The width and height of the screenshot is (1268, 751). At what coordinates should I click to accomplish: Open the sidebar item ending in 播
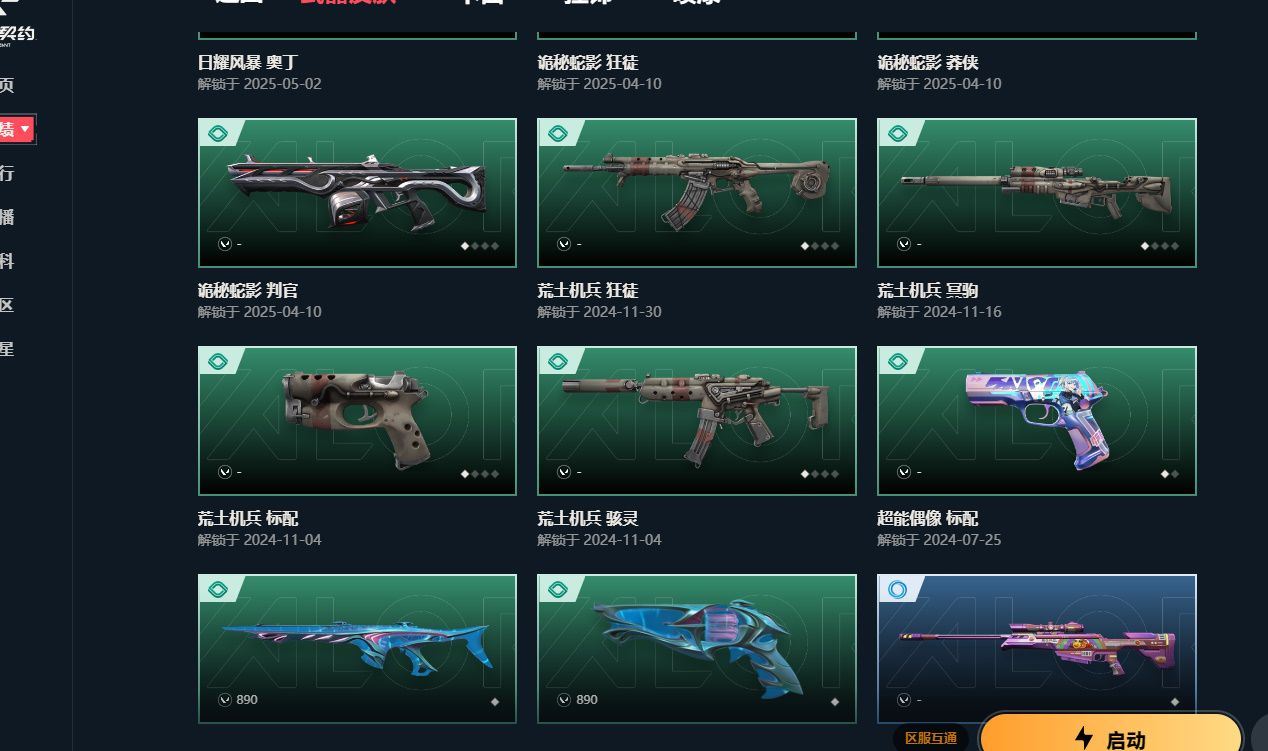(7, 217)
